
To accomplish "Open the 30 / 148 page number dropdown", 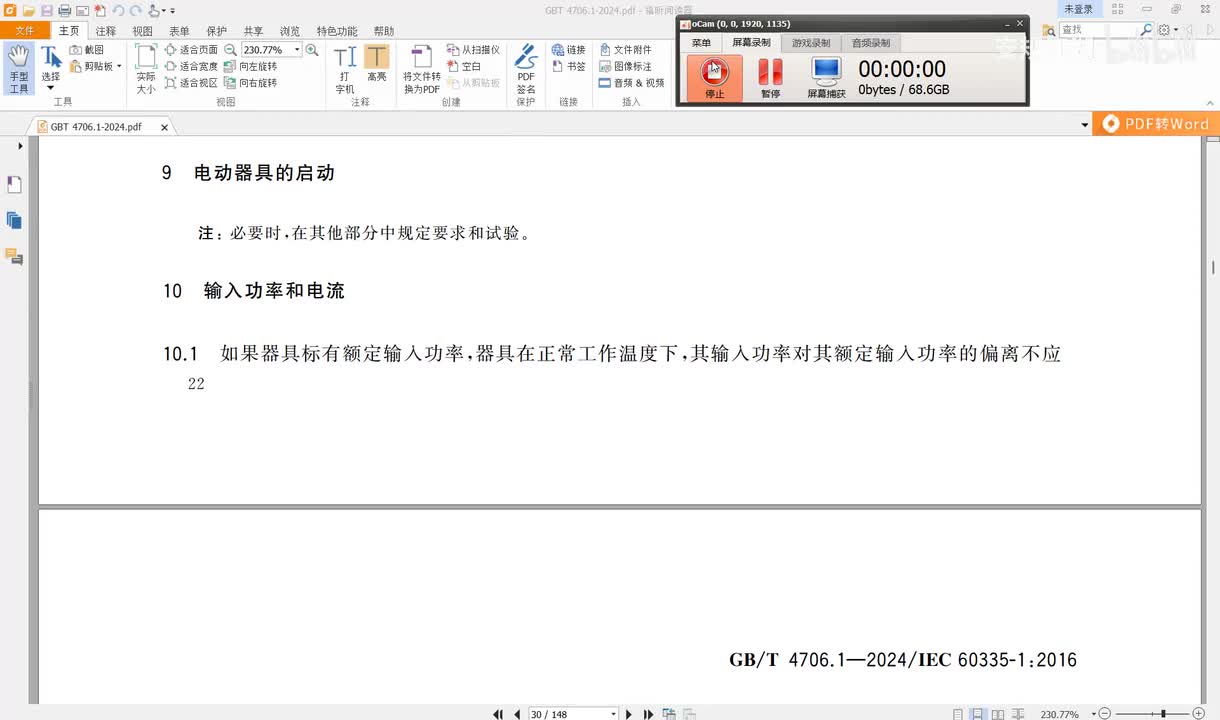I will pyautogui.click(x=613, y=714).
